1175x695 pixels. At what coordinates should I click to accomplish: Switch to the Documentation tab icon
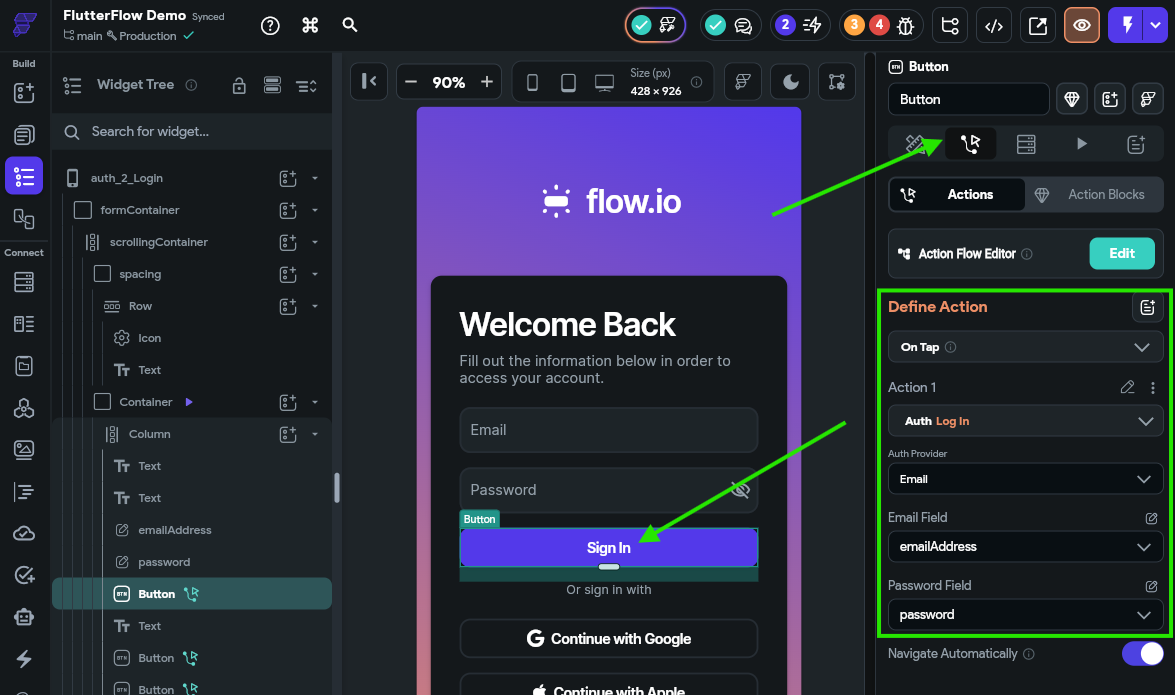click(1136, 144)
